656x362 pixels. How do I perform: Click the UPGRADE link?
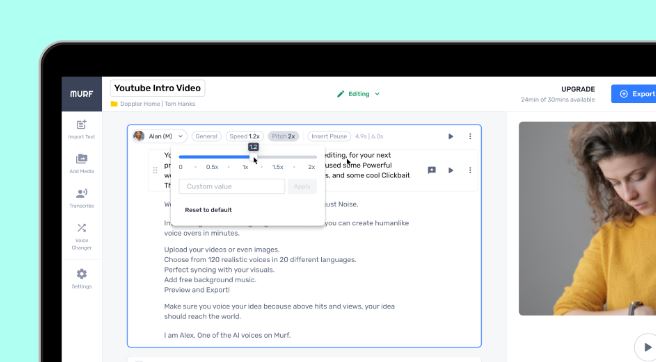pos(578,89)
